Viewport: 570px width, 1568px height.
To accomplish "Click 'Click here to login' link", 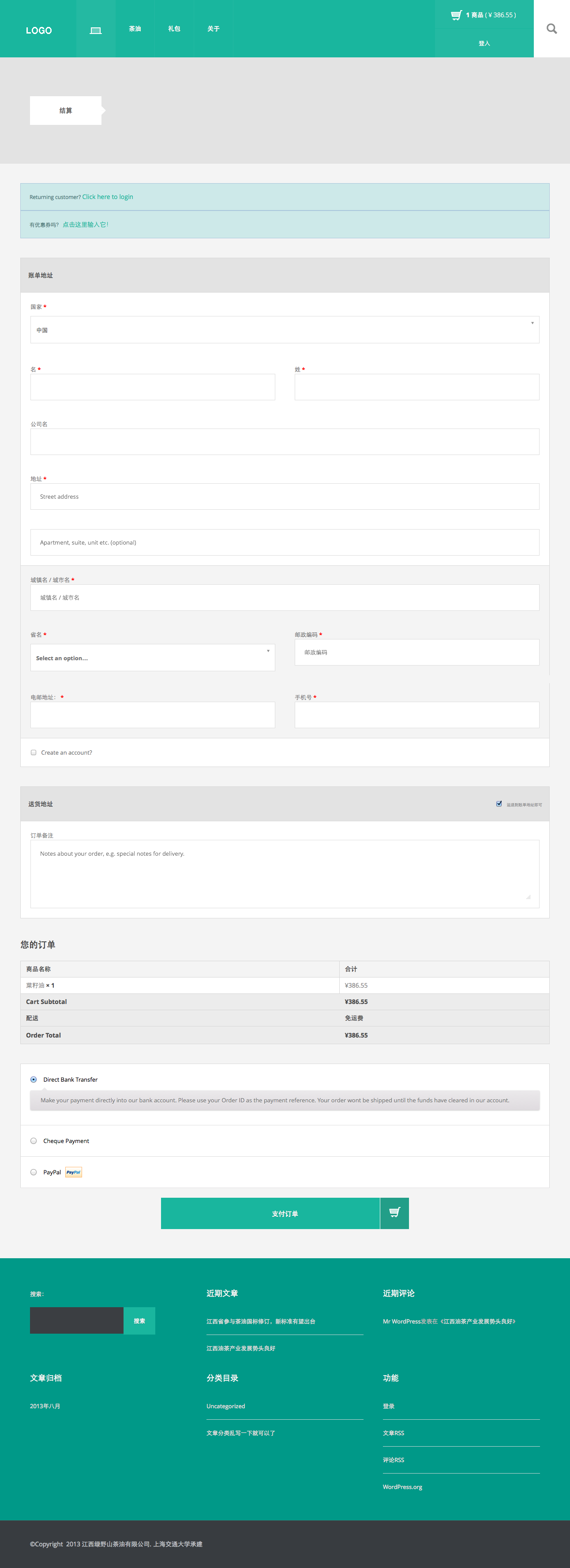I will point(108,197).
